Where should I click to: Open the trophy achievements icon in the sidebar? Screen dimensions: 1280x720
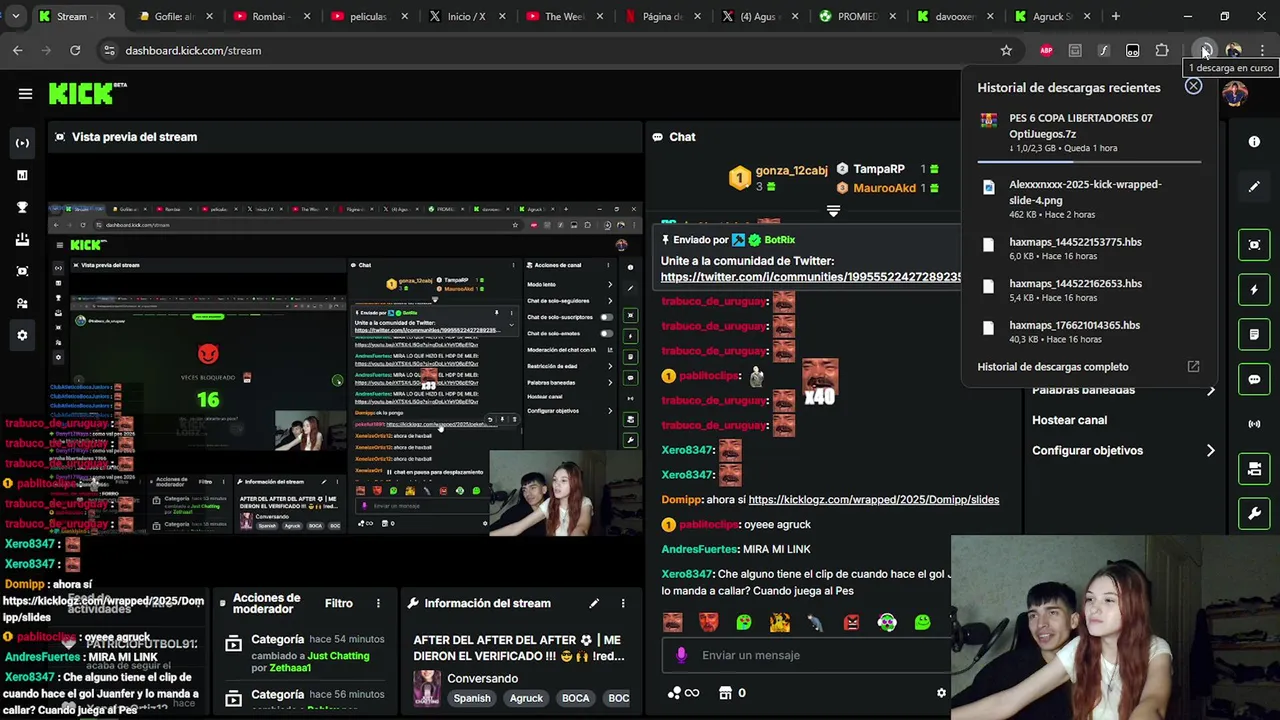tap(22, 207)
